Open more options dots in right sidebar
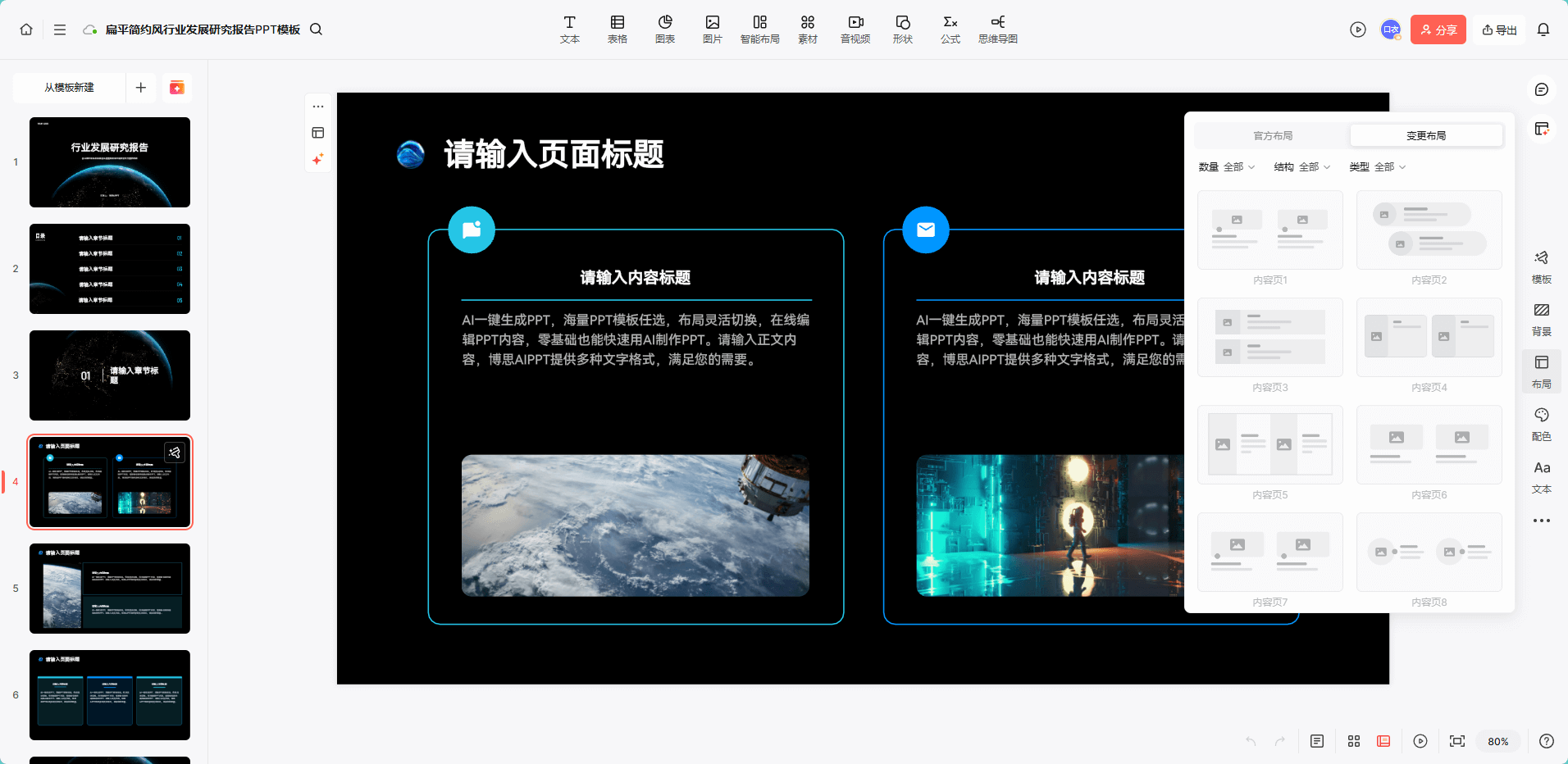The height and width of the screenshot is (764, 1568). pos(1542,521)
